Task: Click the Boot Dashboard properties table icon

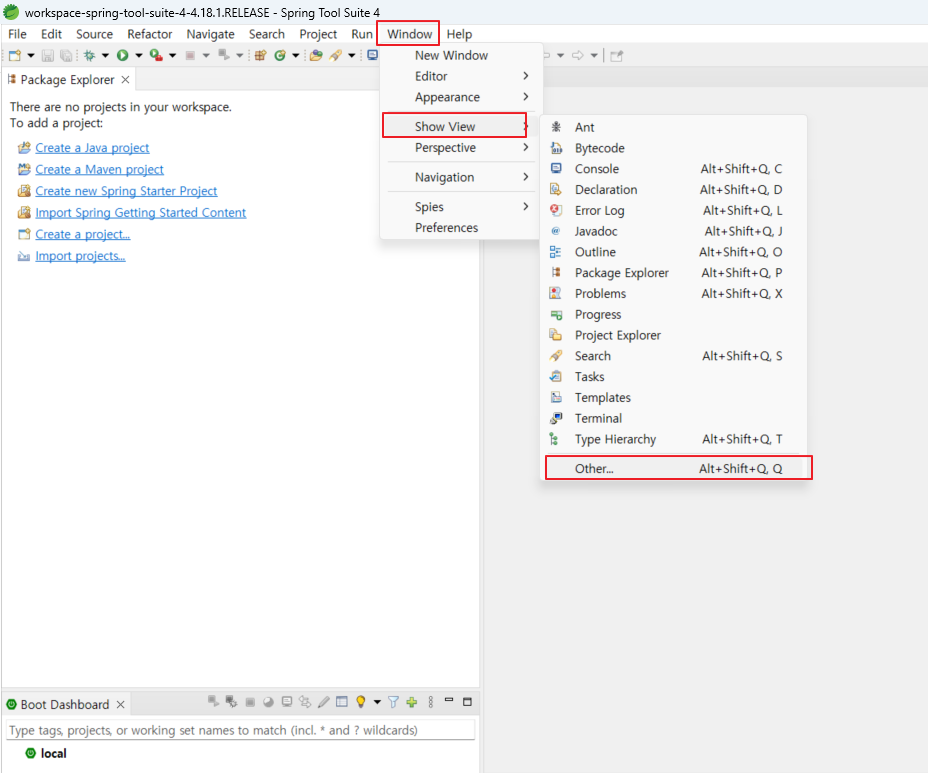Action: pos(341,702)
